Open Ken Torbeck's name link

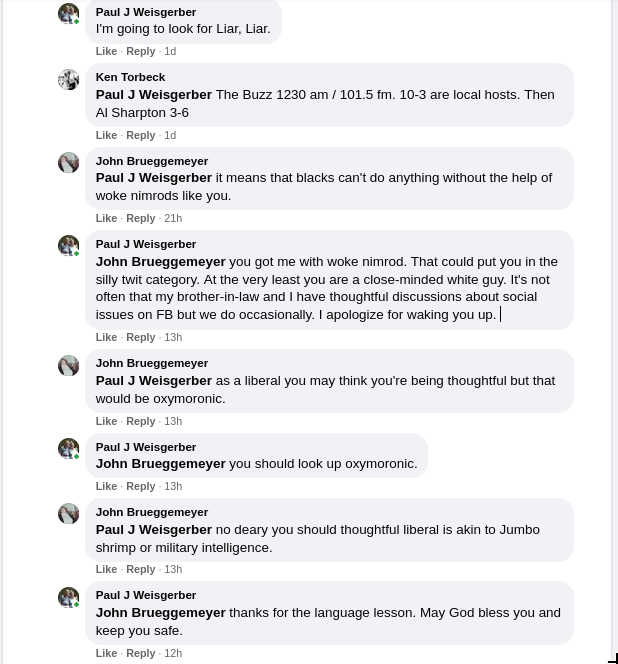click(x=130, y=77)
